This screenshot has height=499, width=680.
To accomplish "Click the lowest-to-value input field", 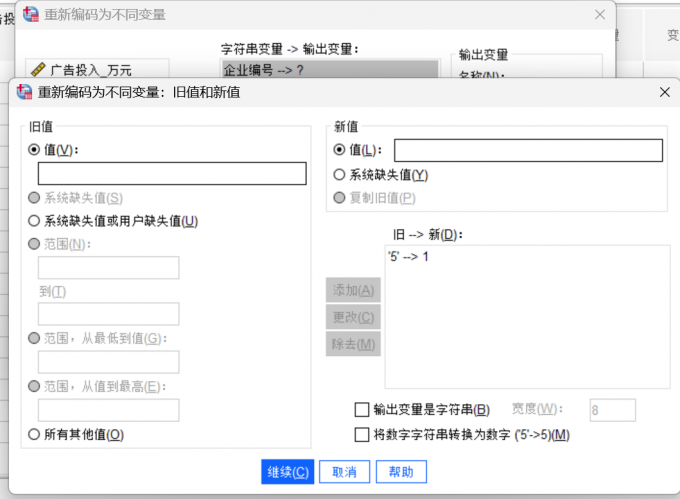I will pos(108,362).
